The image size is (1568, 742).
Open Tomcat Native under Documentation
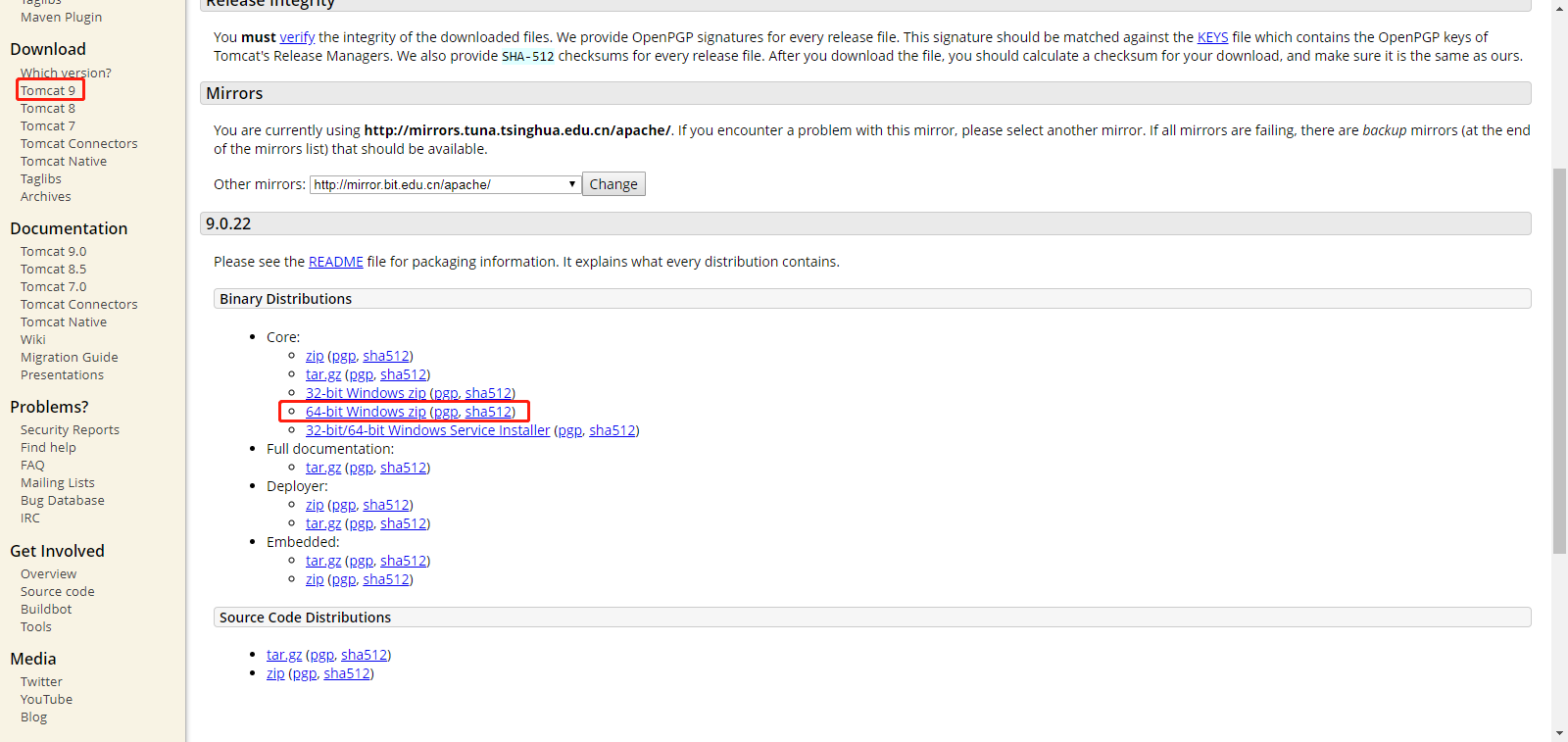click(x=64, y=322)
